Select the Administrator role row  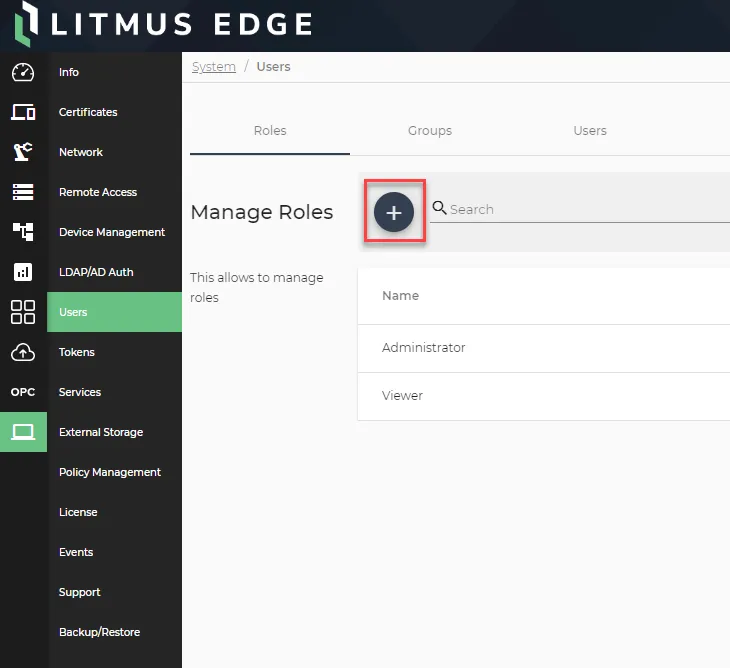pos(544,348)
